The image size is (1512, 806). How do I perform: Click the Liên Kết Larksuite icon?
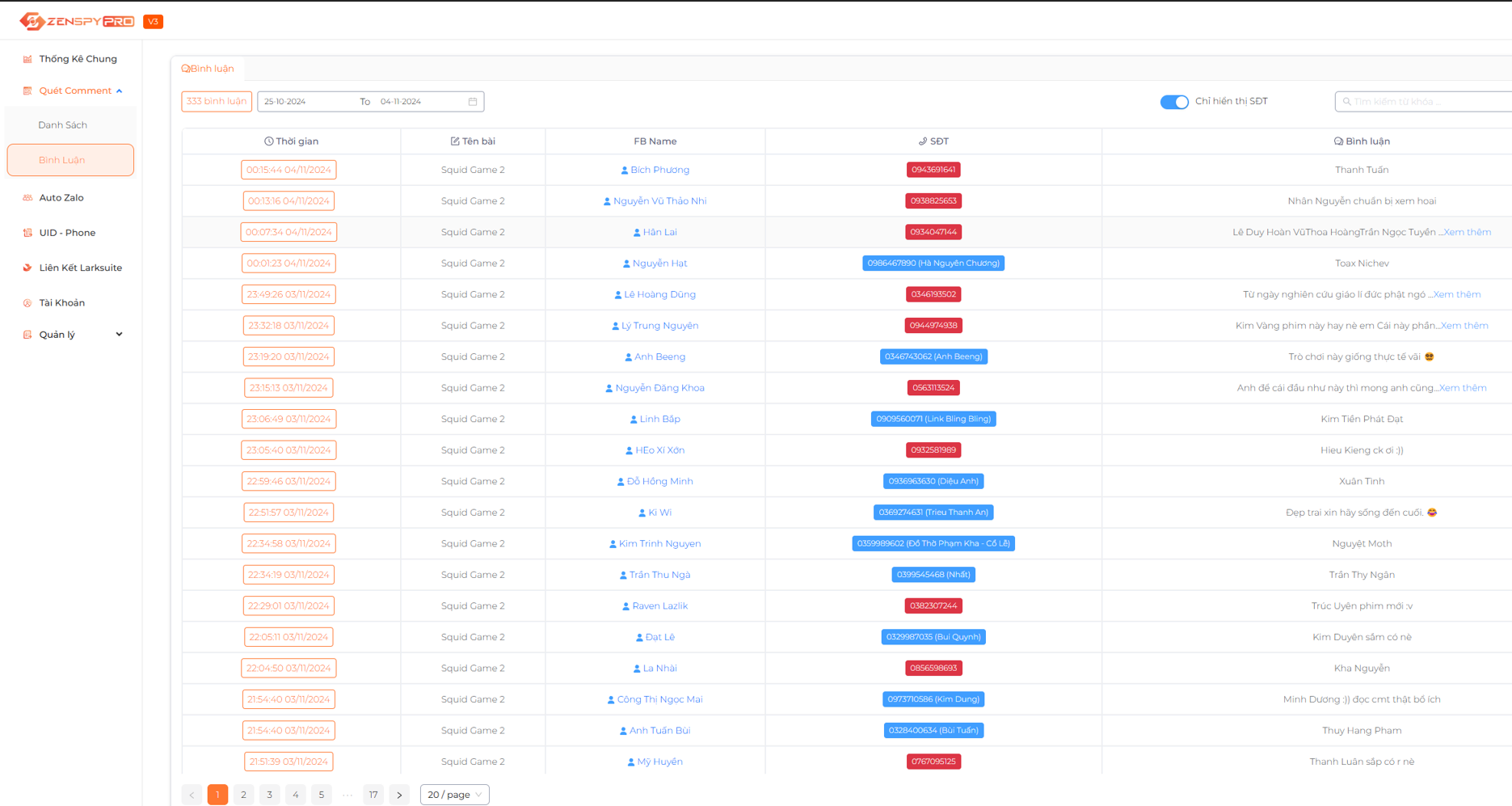point(27,268)
